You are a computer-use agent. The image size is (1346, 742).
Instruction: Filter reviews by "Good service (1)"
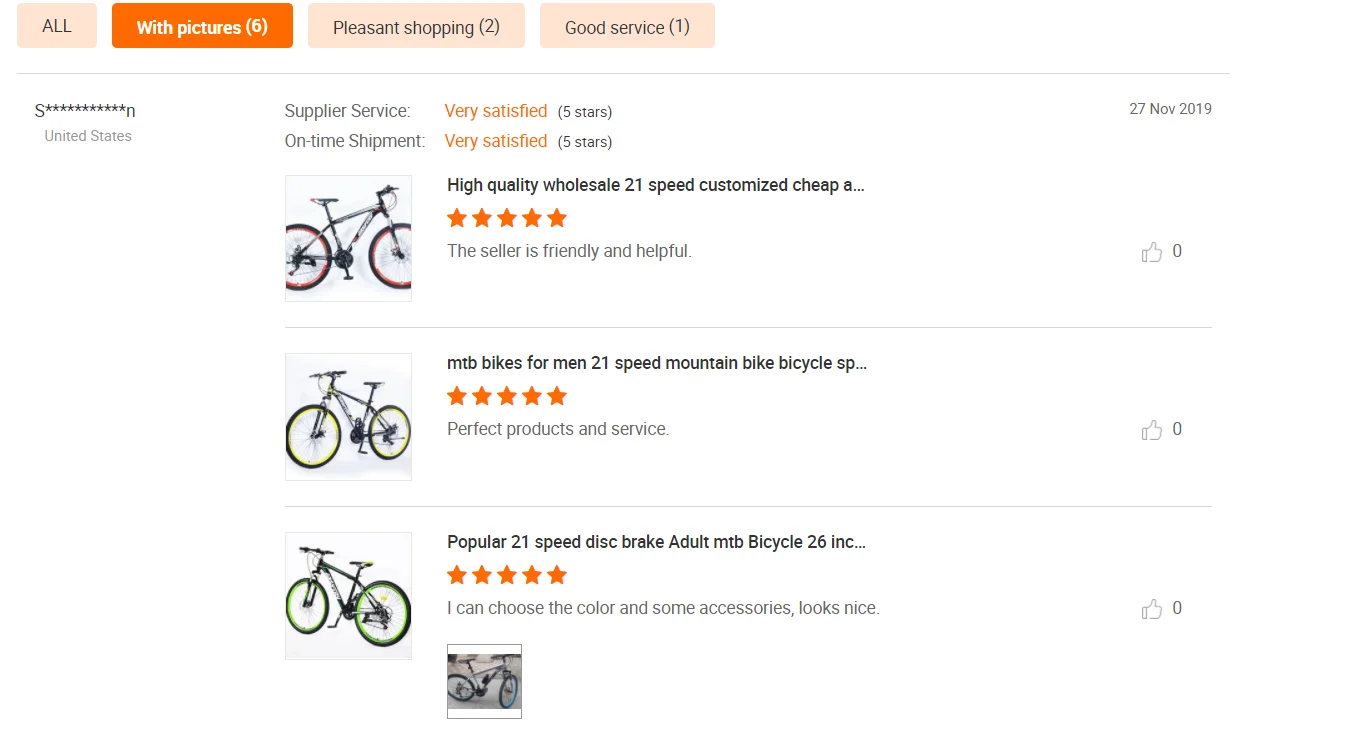click(627, 26)
